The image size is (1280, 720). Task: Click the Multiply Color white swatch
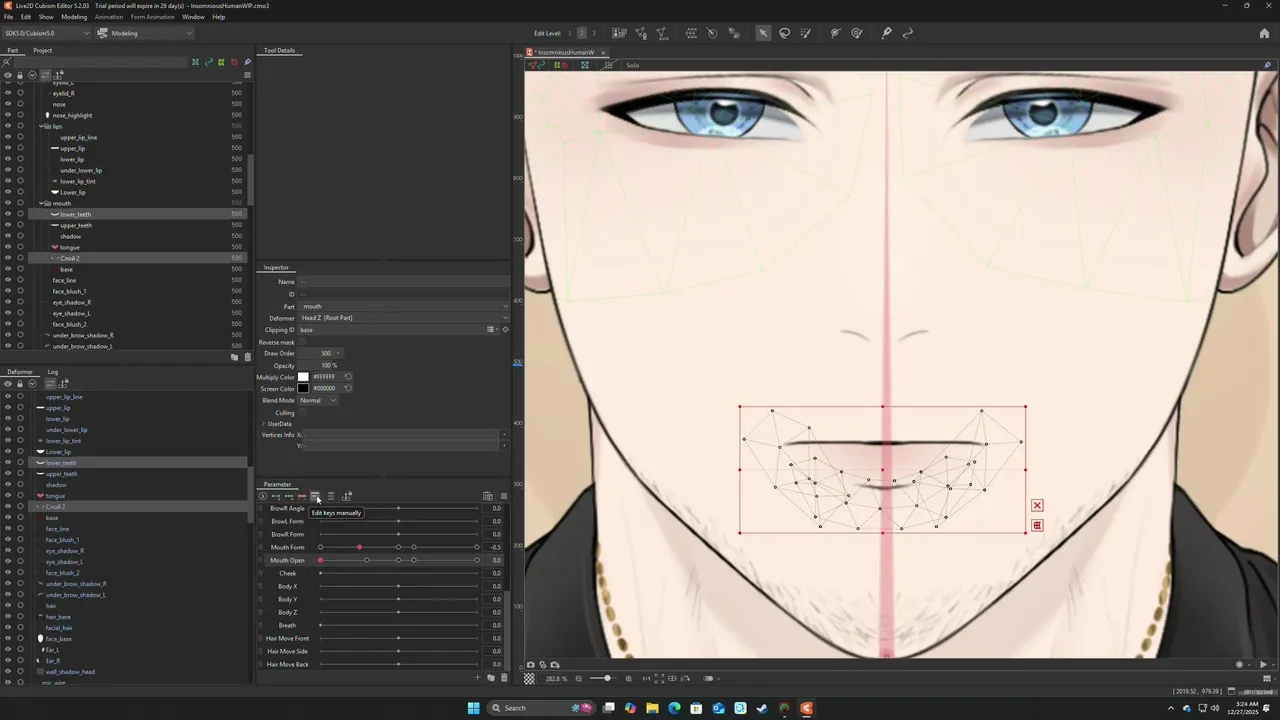coord(303,377)
